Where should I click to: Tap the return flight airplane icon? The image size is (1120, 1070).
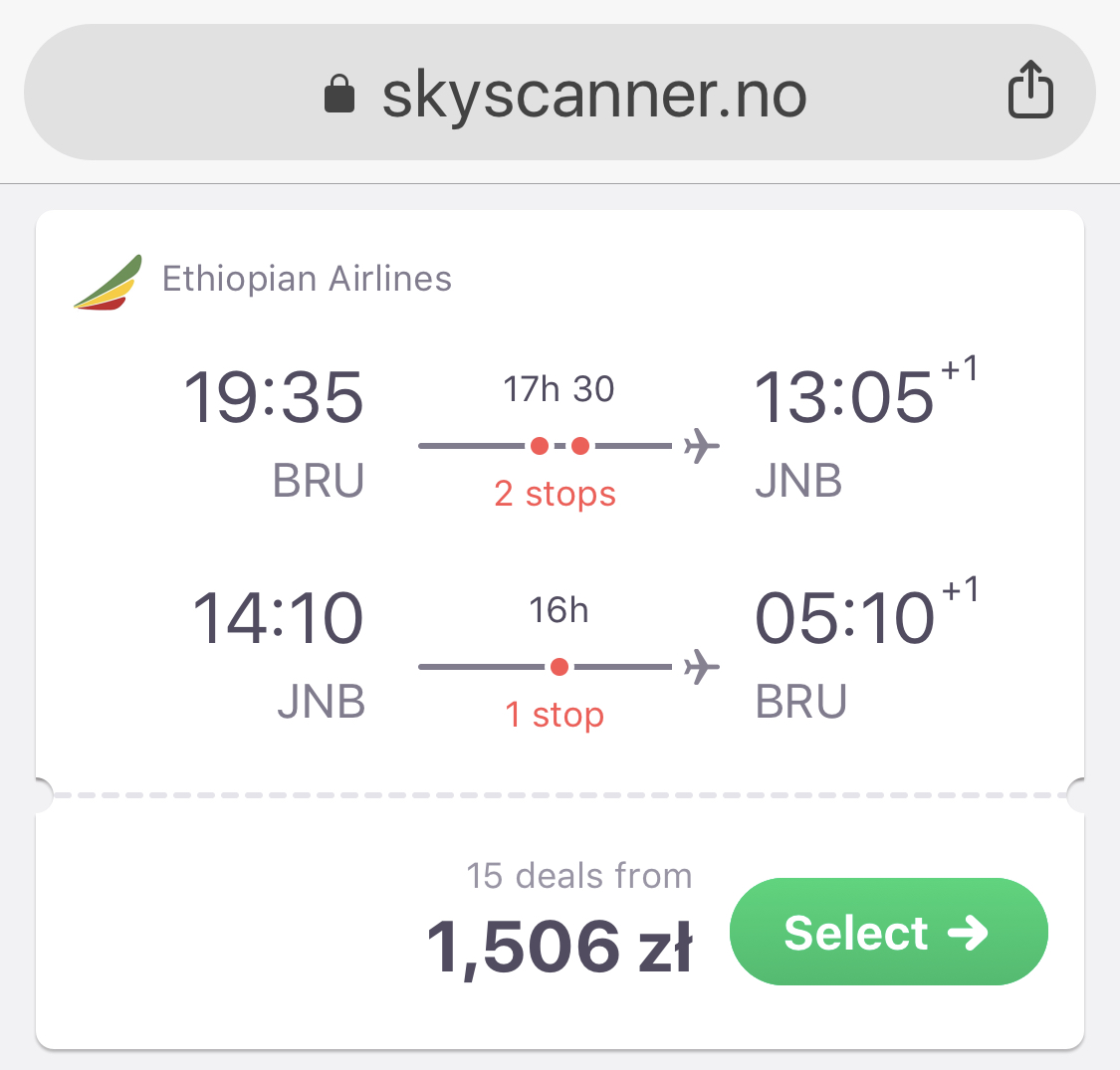[702, 667]
